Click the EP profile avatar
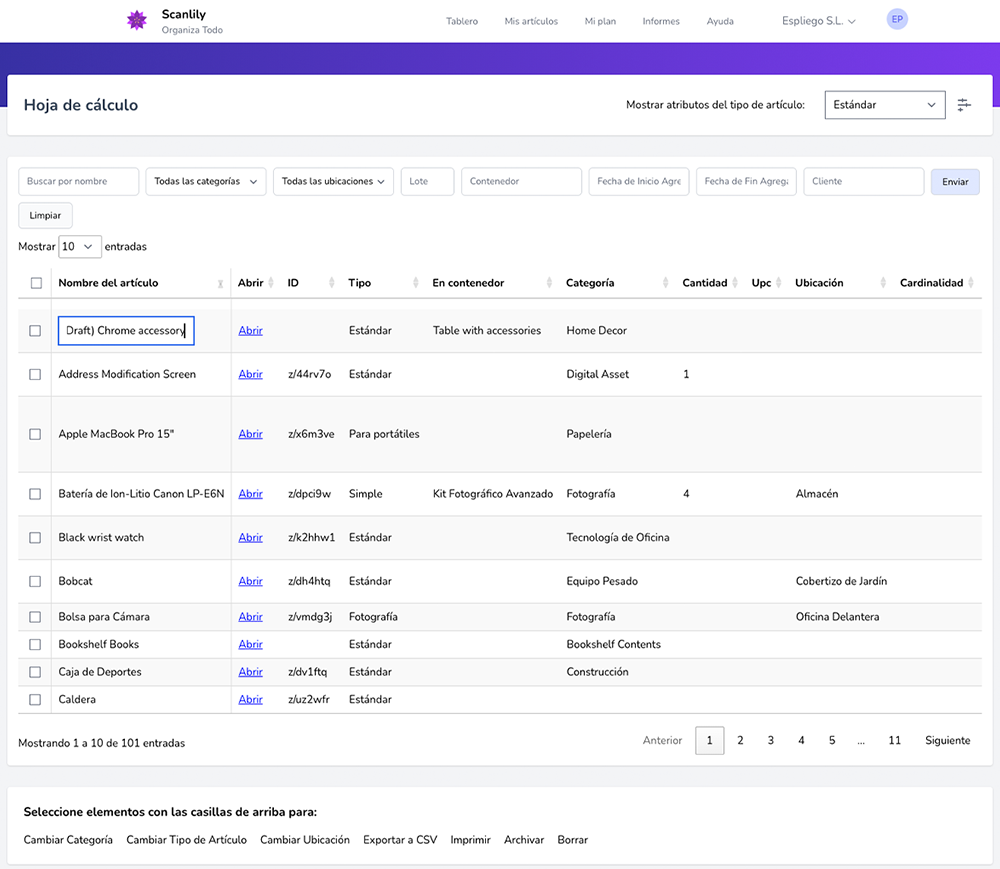Image resolution: width=1000 pixels, height=869 pixels. coord(896,19)
